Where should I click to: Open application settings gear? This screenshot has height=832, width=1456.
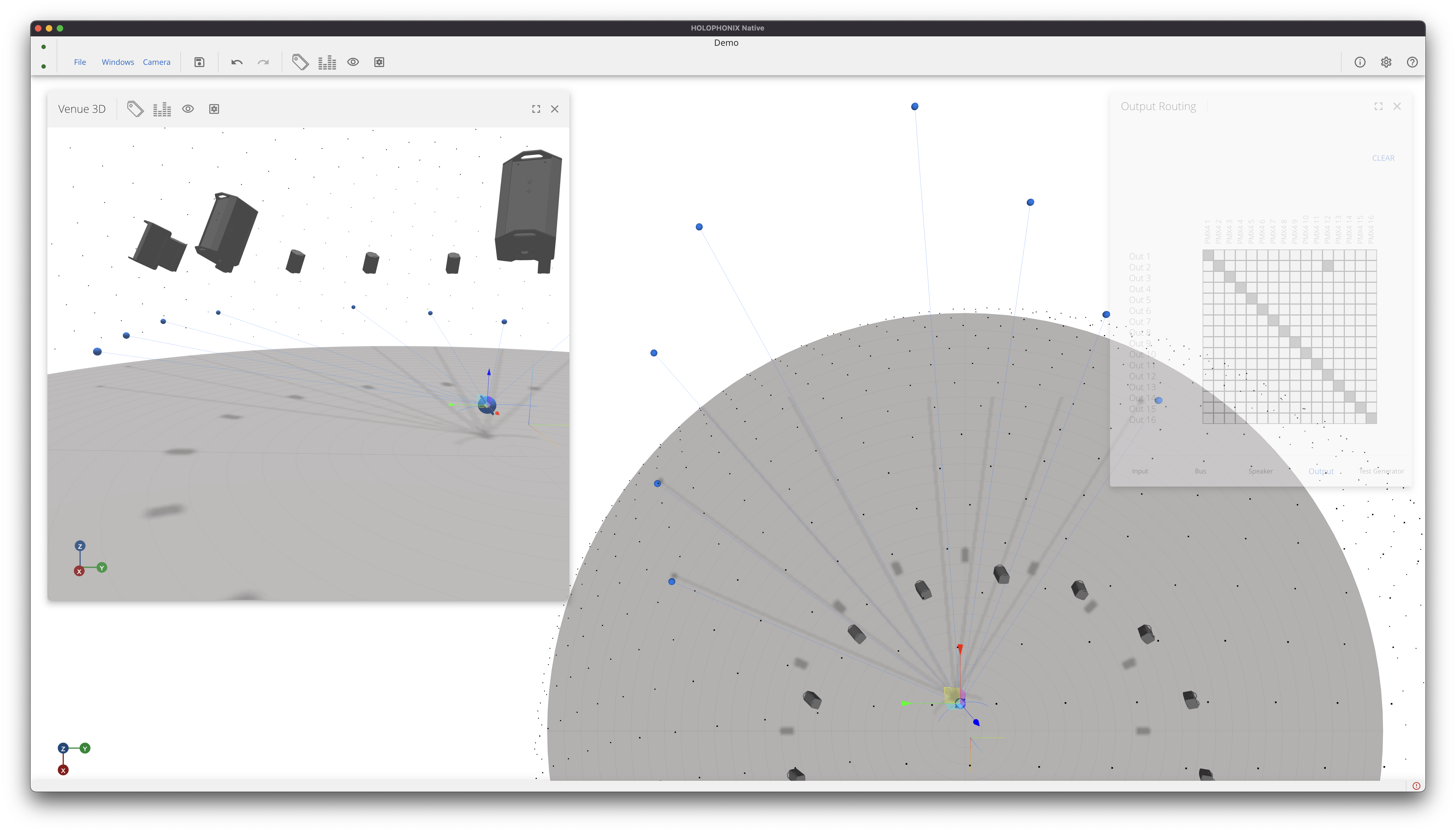click(1386, 62)
